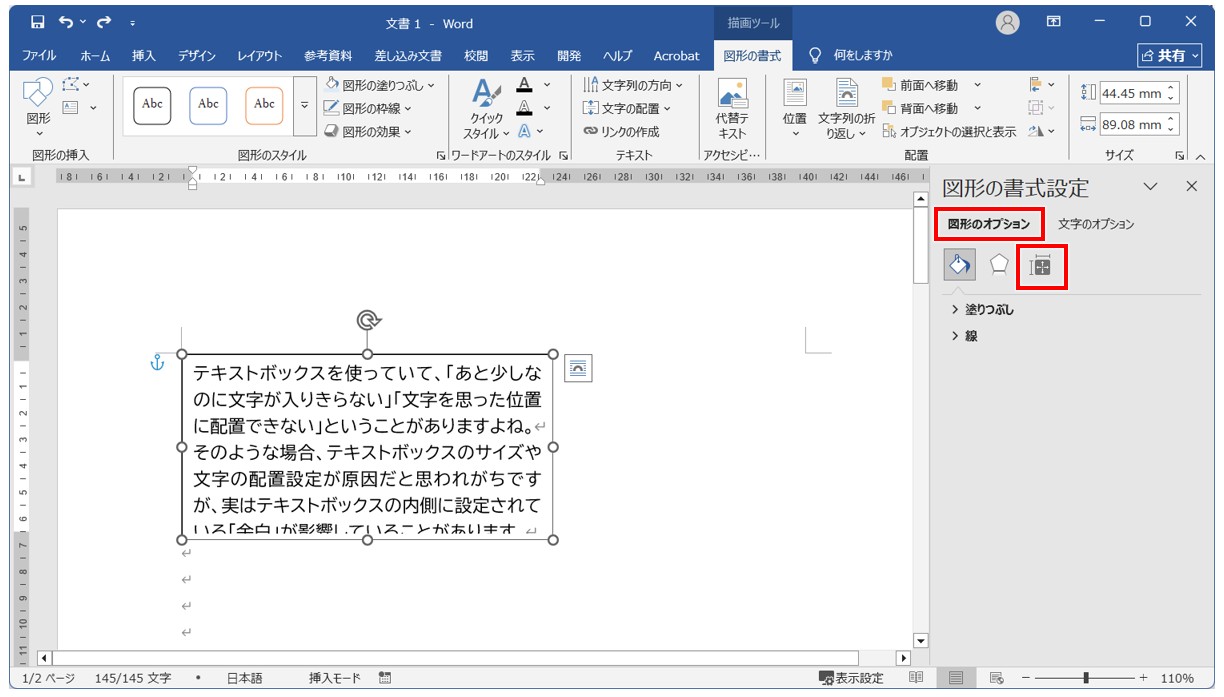
Task: Close the 図形の書式設定 pane
Action: tap(1191, 186)
